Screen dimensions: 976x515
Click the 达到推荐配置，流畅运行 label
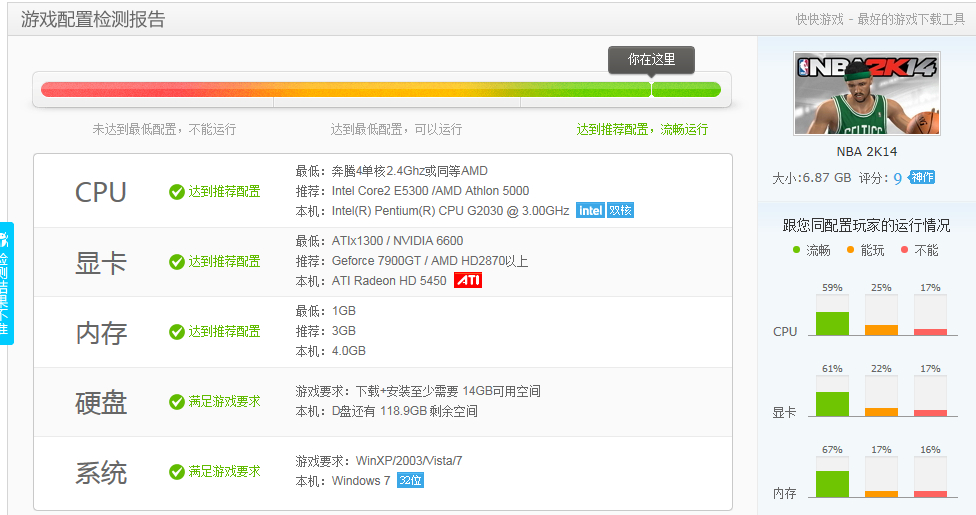click(x=642, y=130)
